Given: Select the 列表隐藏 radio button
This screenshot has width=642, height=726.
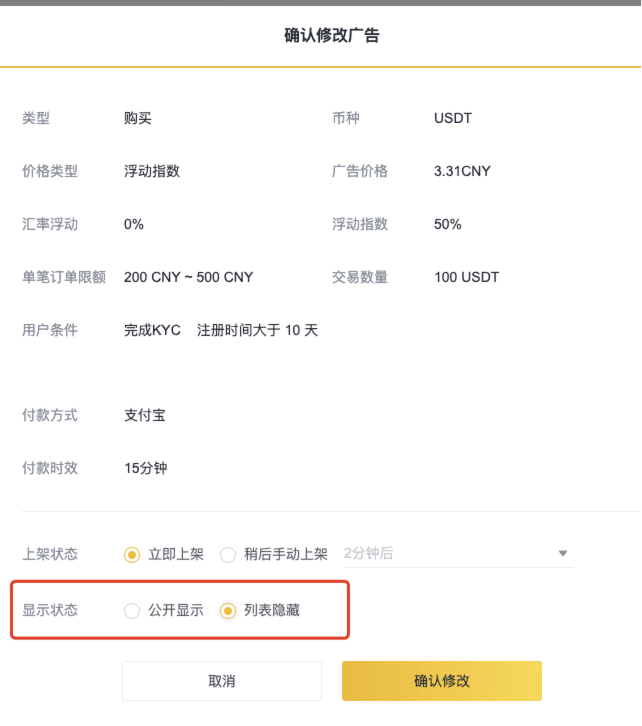Looking at the screenshot, I should [x=228, y=611].
